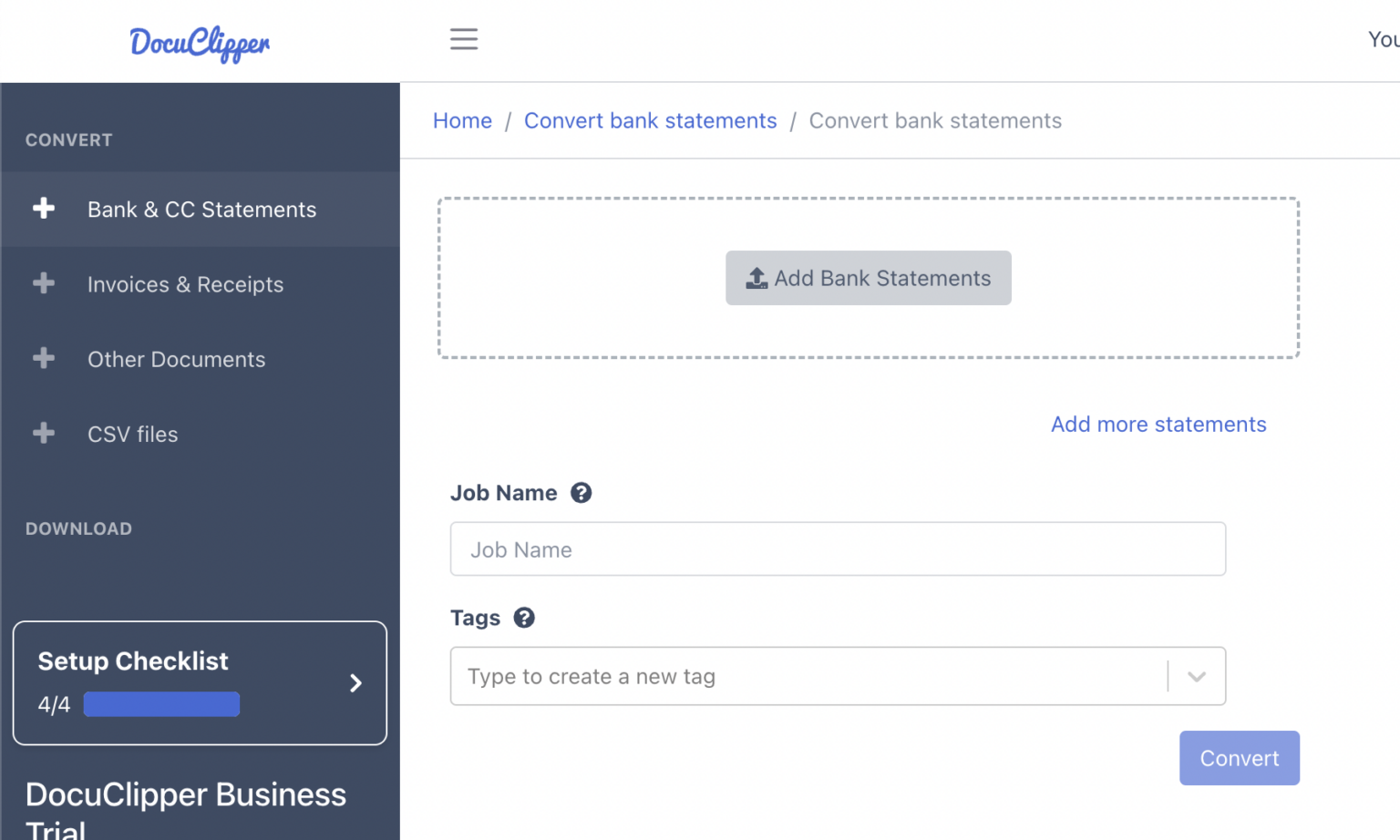Navigate to Home via the breadcrumb
Screen dimensions: 1400x840
(462, 120)
